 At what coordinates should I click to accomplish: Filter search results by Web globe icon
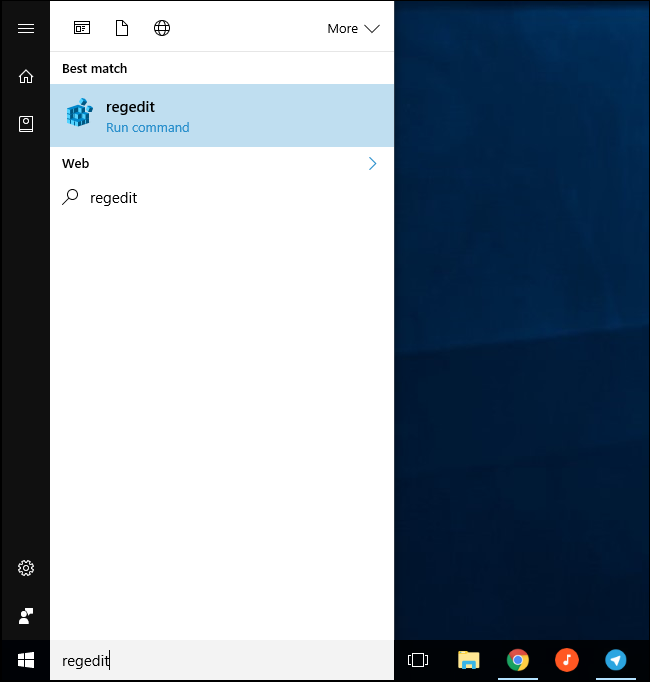pyautogui.click(x=162, y=28)
